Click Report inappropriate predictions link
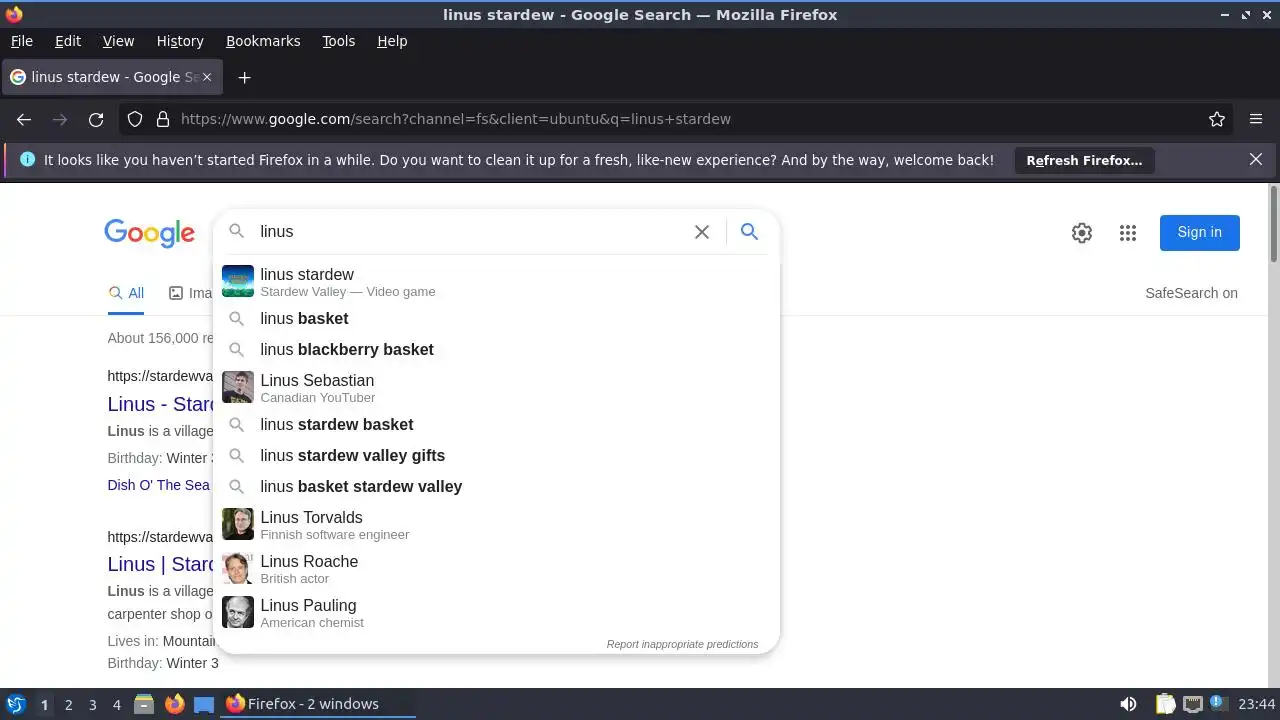This screenshot has height=720, width=1280. point(682,644)
